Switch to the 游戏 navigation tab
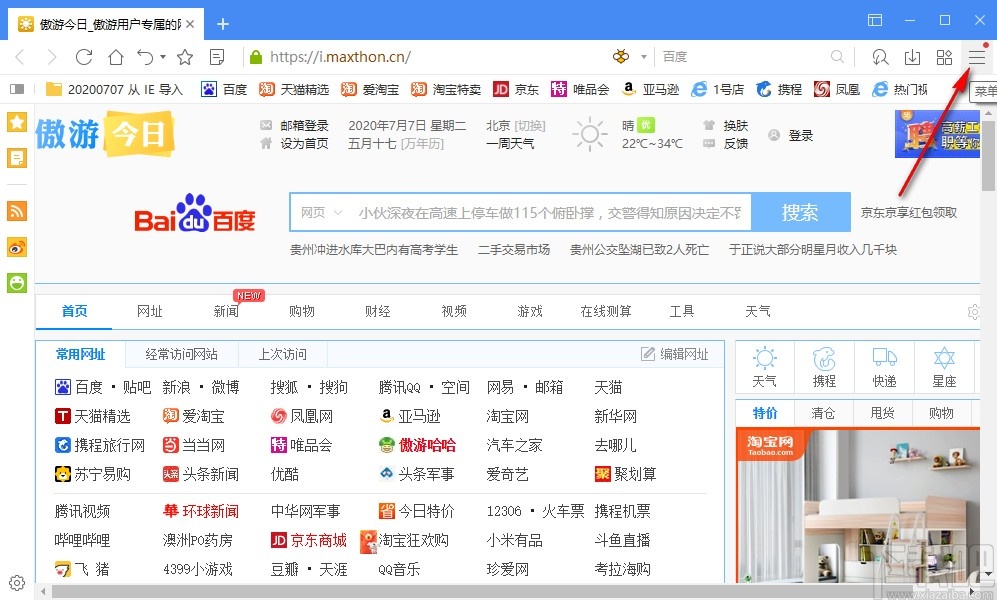The width and height of the screenshot is (997, 600). 530,311
